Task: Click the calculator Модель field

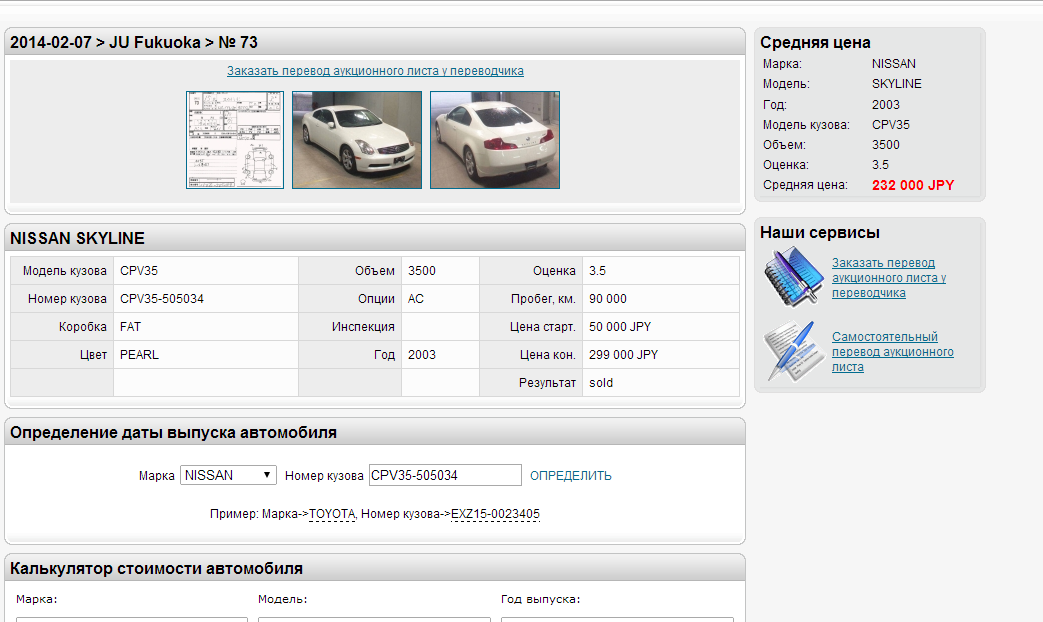Action: (x=374, y=619)
